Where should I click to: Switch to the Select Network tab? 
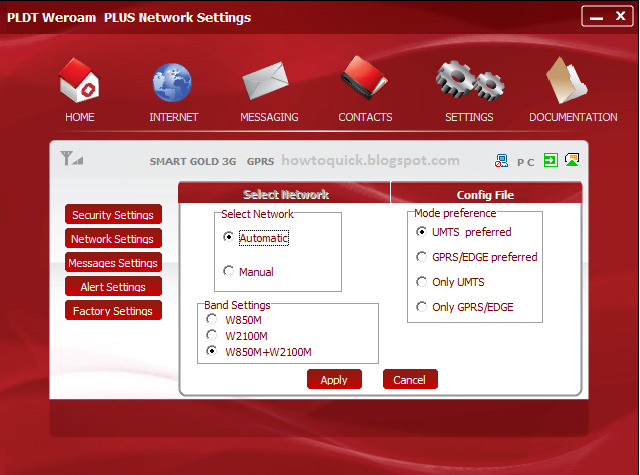[284, 193]
